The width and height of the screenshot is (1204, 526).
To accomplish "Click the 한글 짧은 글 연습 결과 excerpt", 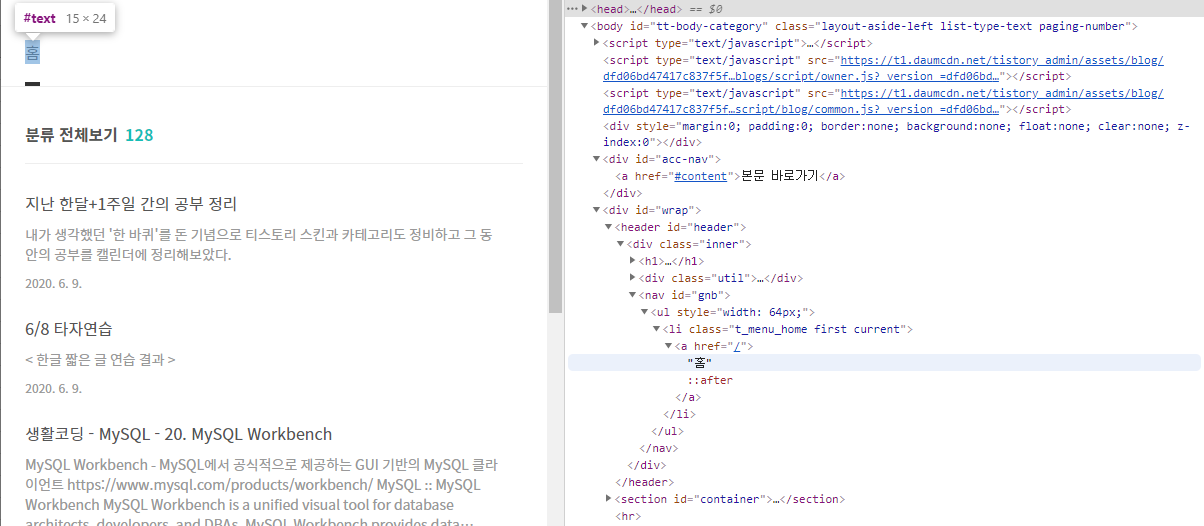I will 100,359.
